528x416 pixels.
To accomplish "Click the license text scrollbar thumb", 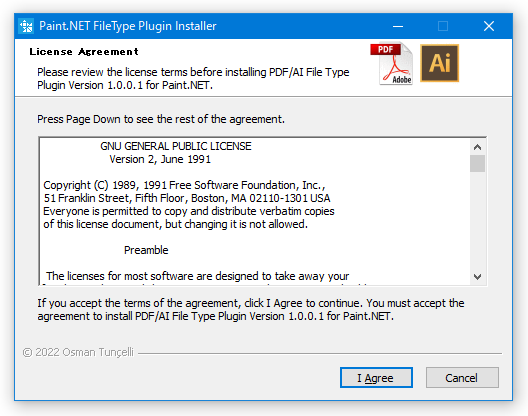I will (x=477, y=163).
